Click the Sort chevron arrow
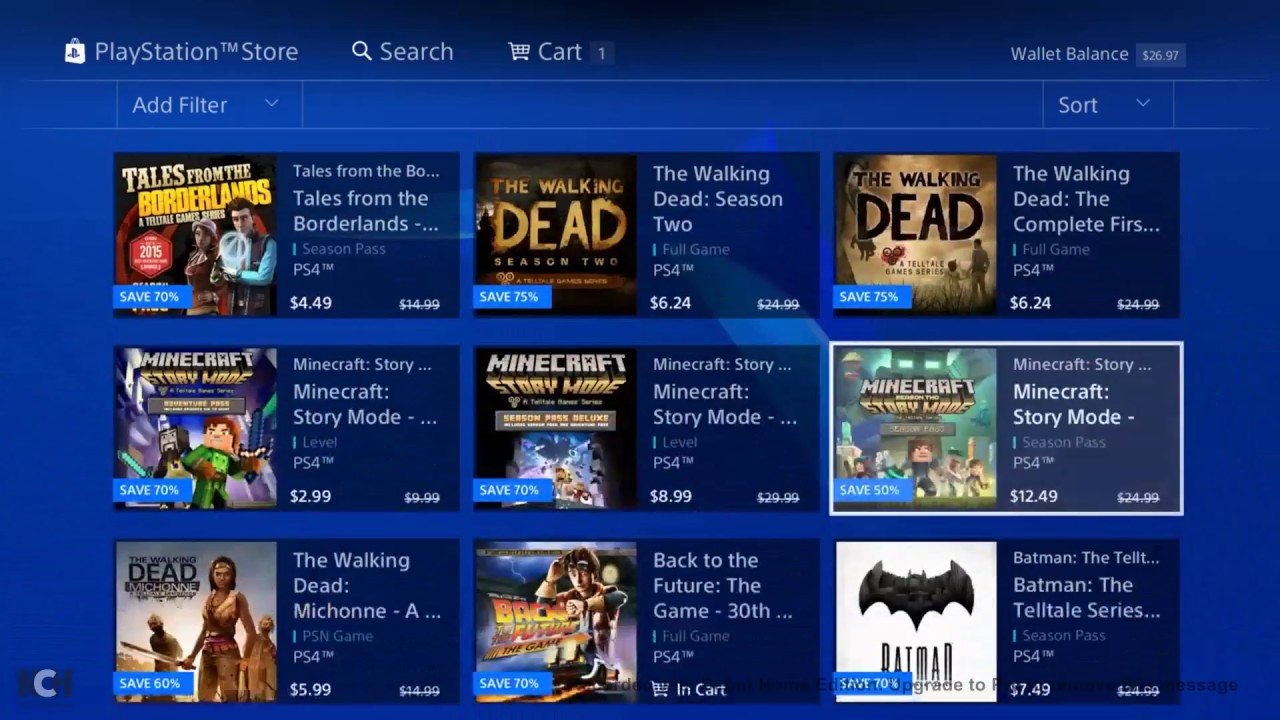This screenshot has height=720, width=1280. tap(1143, 104)
